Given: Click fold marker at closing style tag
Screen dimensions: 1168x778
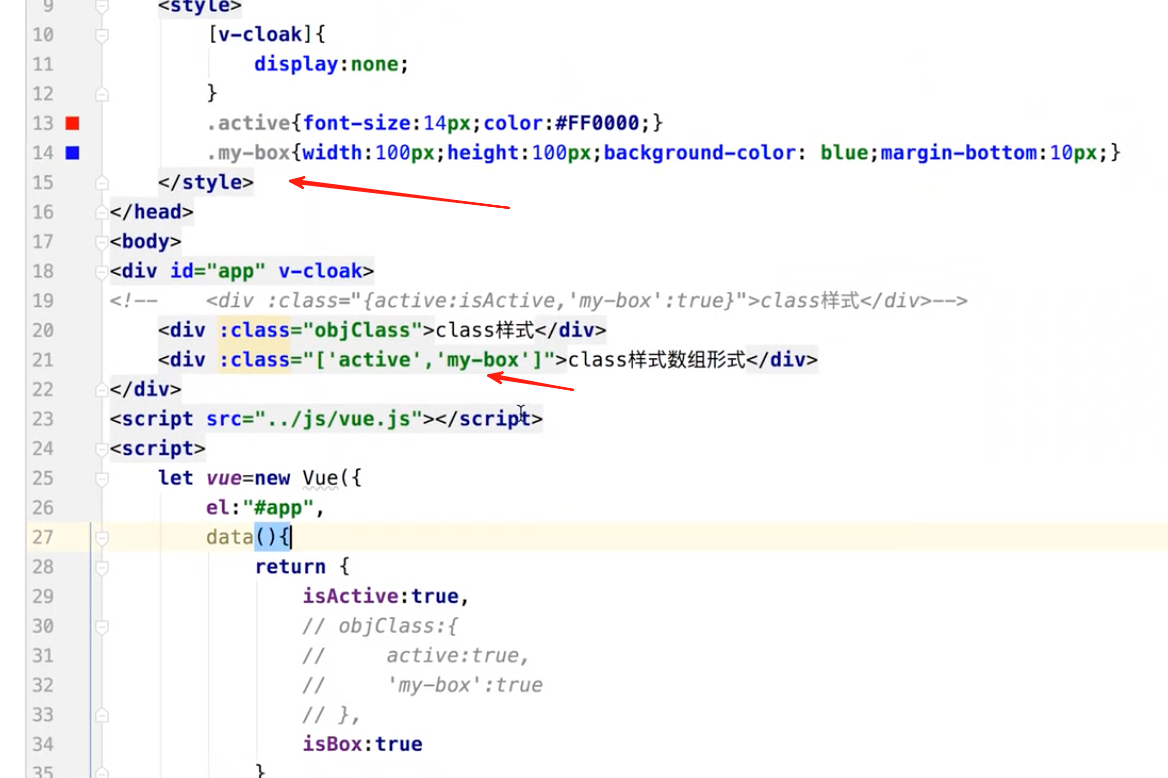Looking at the screenshot, I should [x=102, y=183].
